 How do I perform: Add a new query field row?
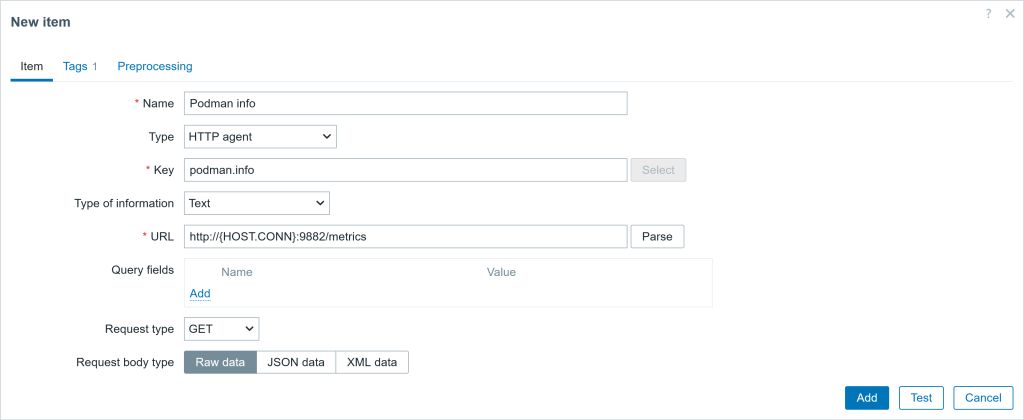(x=200, y=293)
